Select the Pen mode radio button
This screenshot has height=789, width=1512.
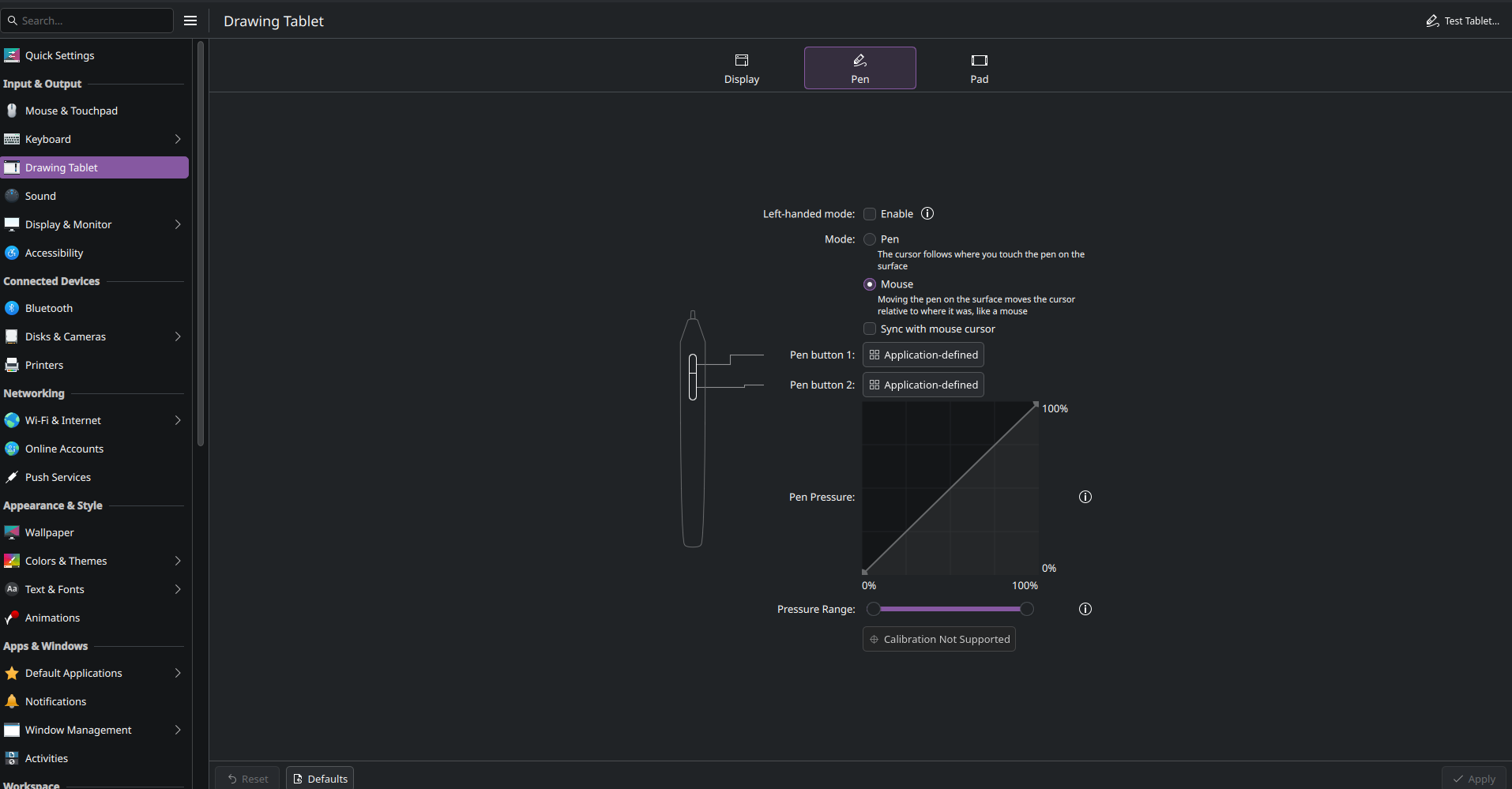pos(870,239)
